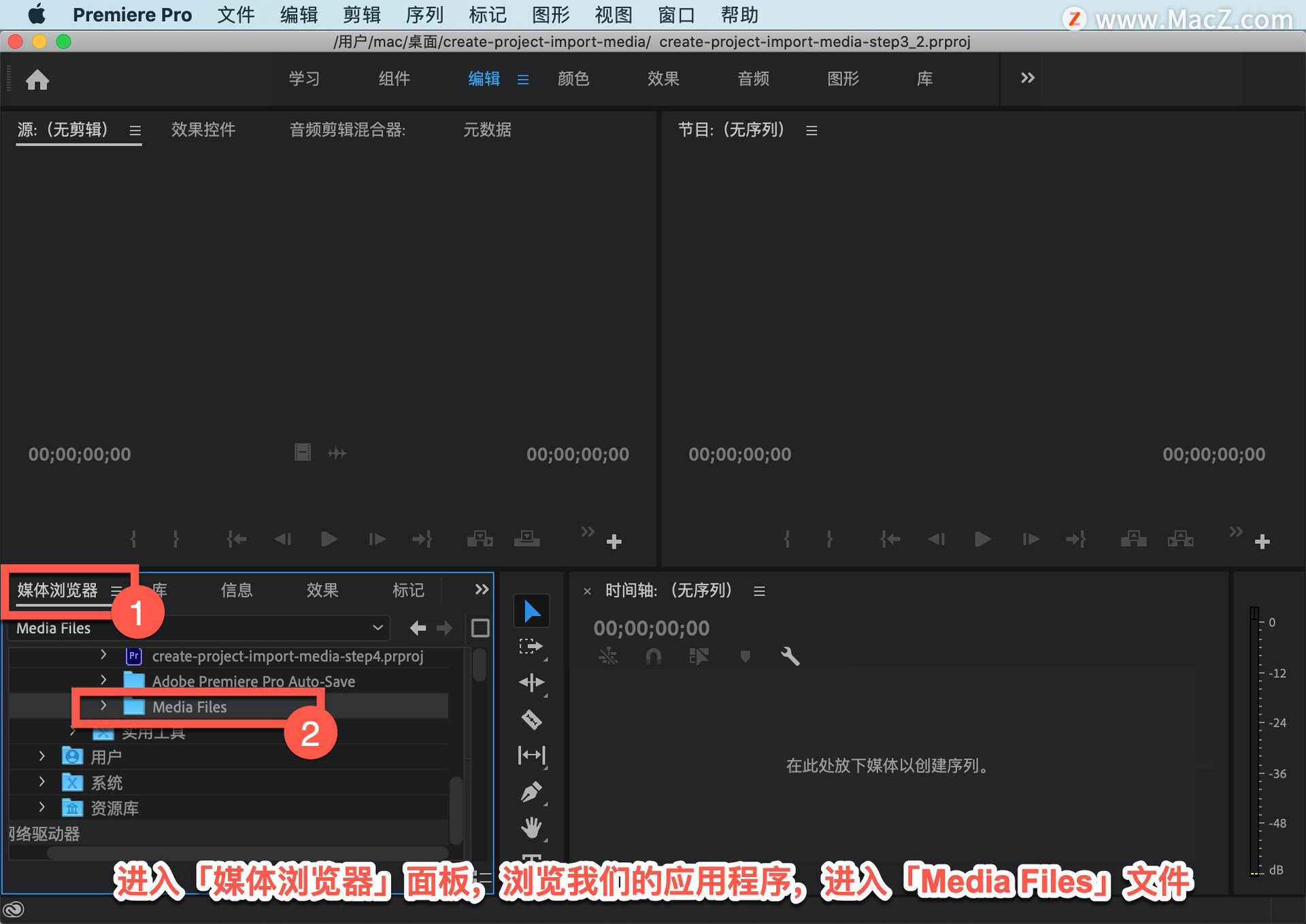Screen dimensions: 1306x924
Task: Switch to 音频 workspace
Action: tap(753, 79)
